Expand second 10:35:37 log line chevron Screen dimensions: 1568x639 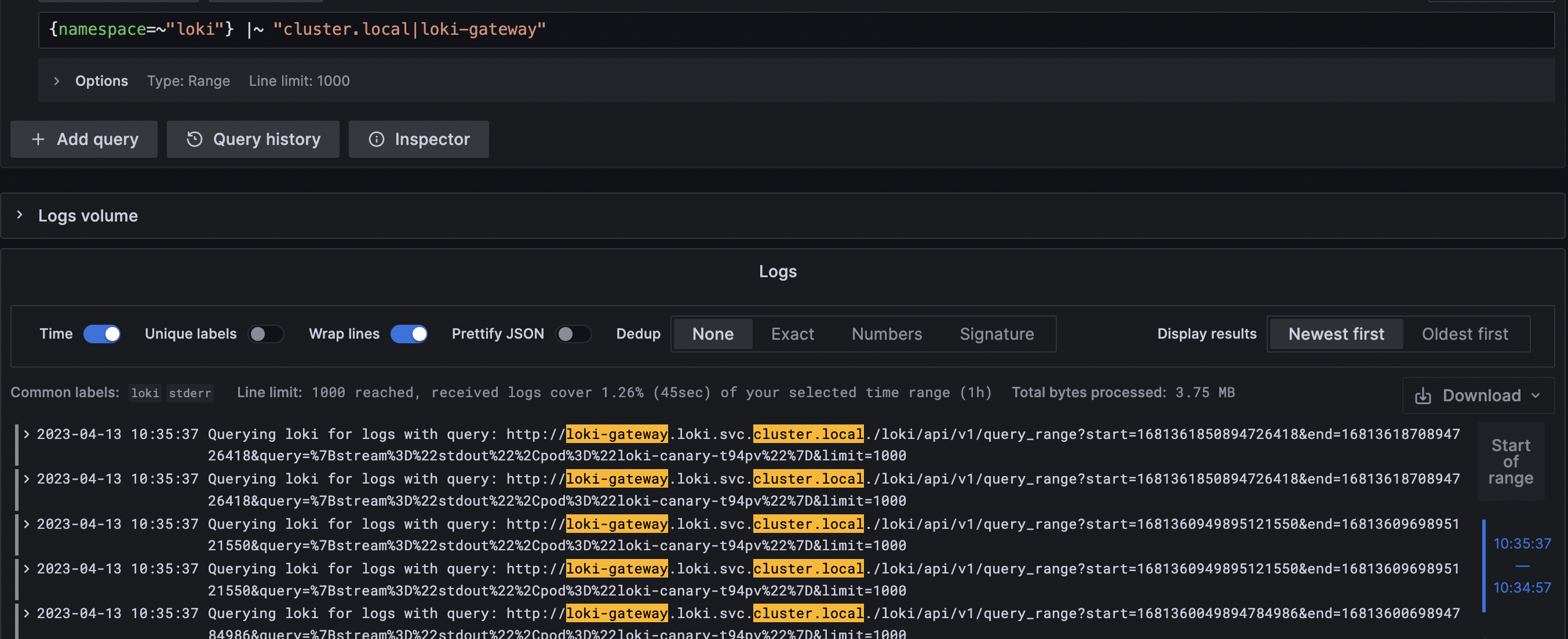[26, 479]
